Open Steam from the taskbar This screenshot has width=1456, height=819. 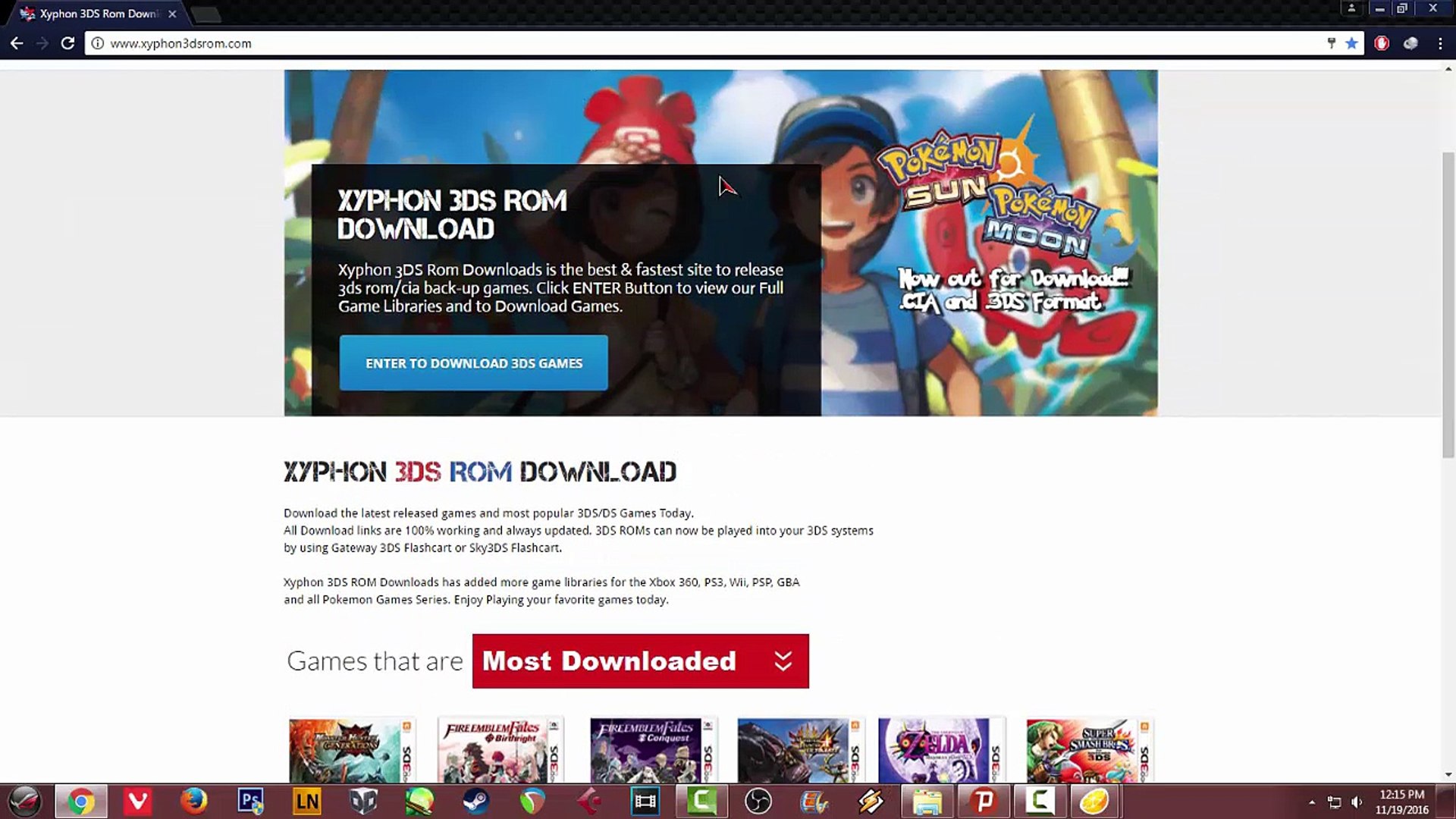pos(476,801)
